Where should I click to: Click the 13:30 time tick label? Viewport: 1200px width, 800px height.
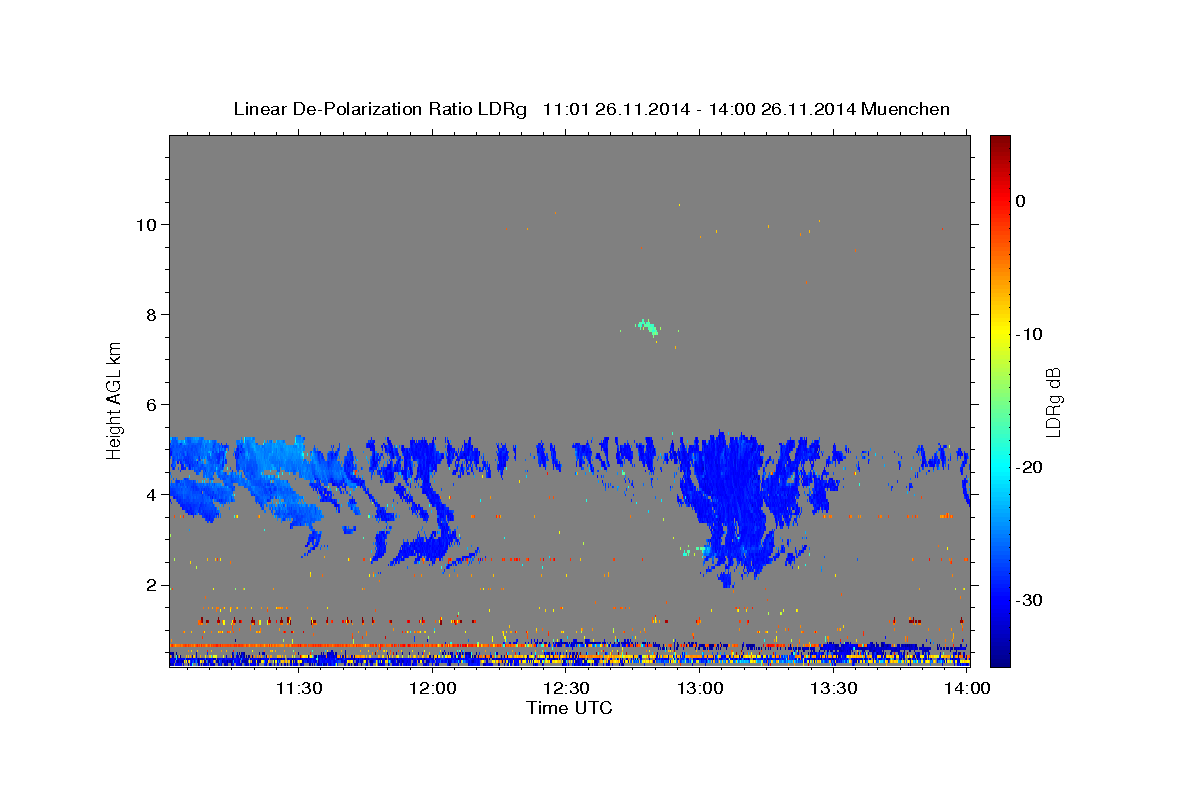(833, 689)
